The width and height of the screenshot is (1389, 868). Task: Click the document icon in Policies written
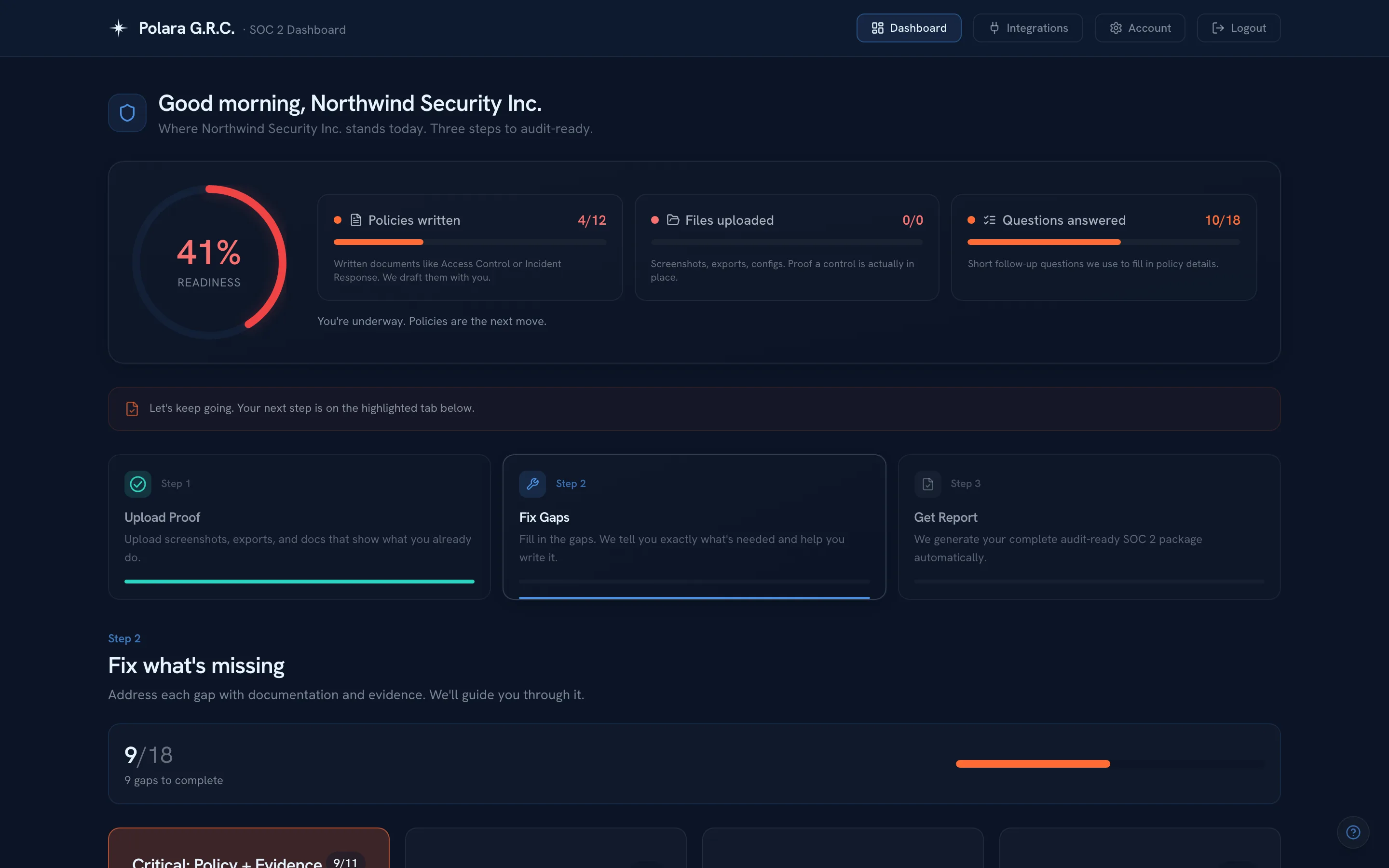[356, 220]
